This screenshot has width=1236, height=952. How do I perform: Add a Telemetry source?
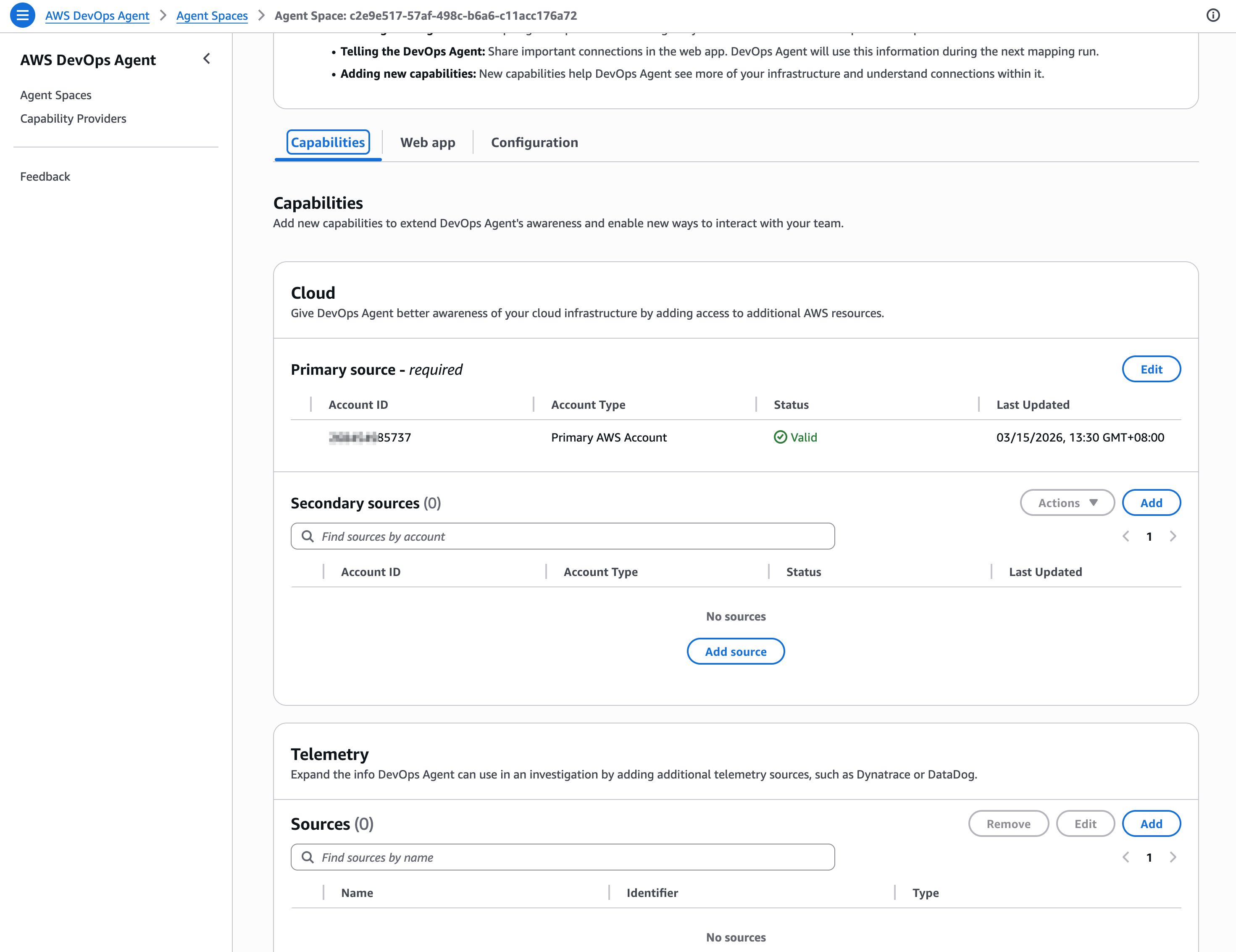[1151, 824]
